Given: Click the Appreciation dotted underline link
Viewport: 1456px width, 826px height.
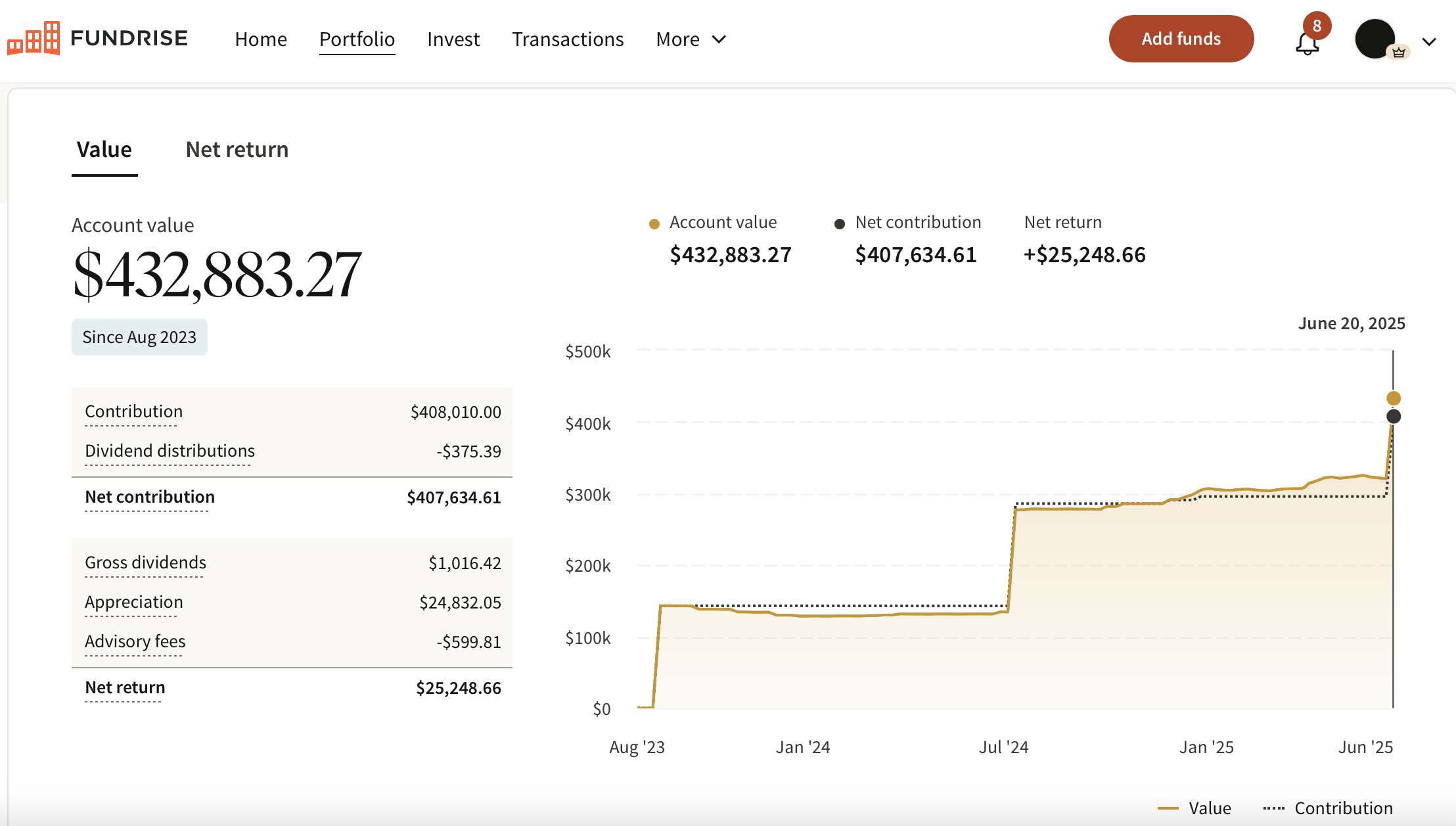Looking at the screenshot, I should [133, 602].
